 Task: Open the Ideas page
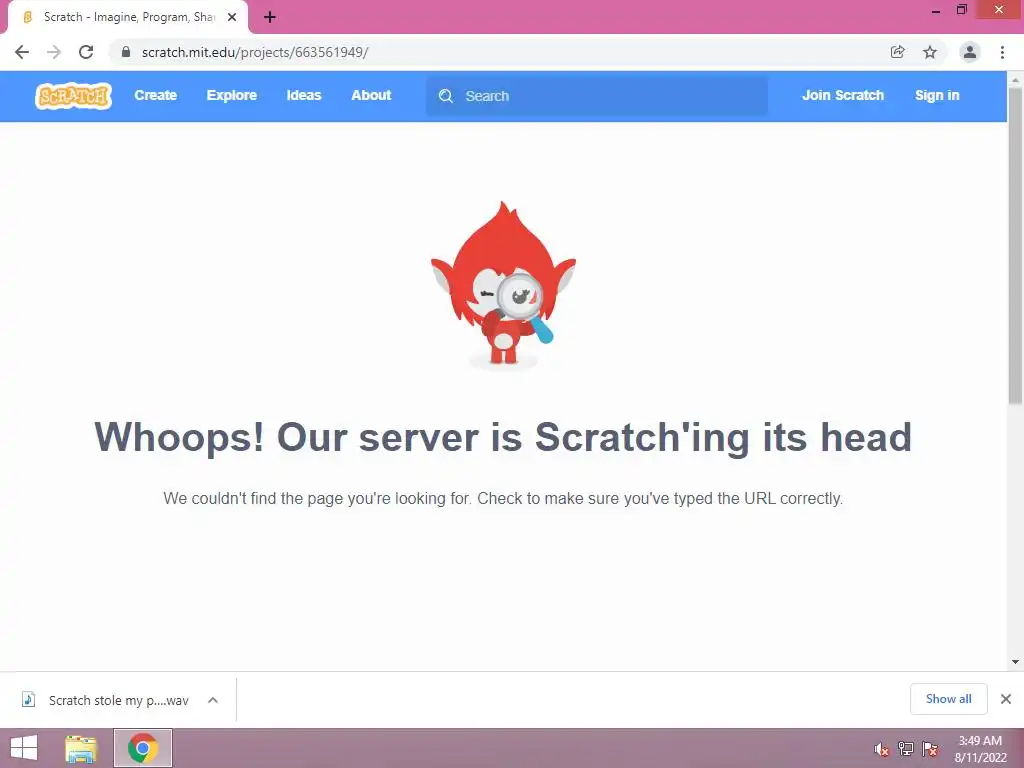point(304,95)
